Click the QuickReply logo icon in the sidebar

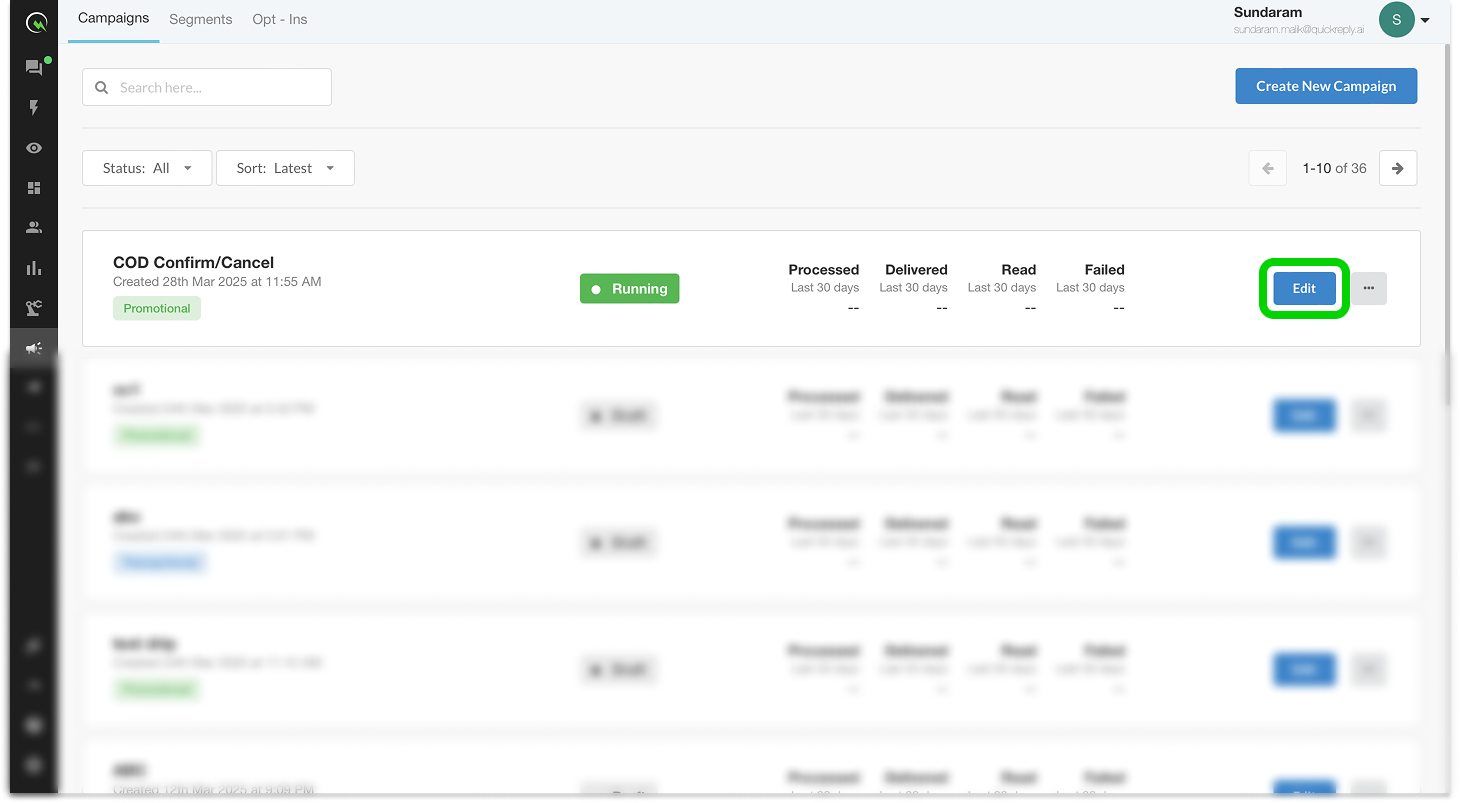pyautogui.click(x=35, y=22)
